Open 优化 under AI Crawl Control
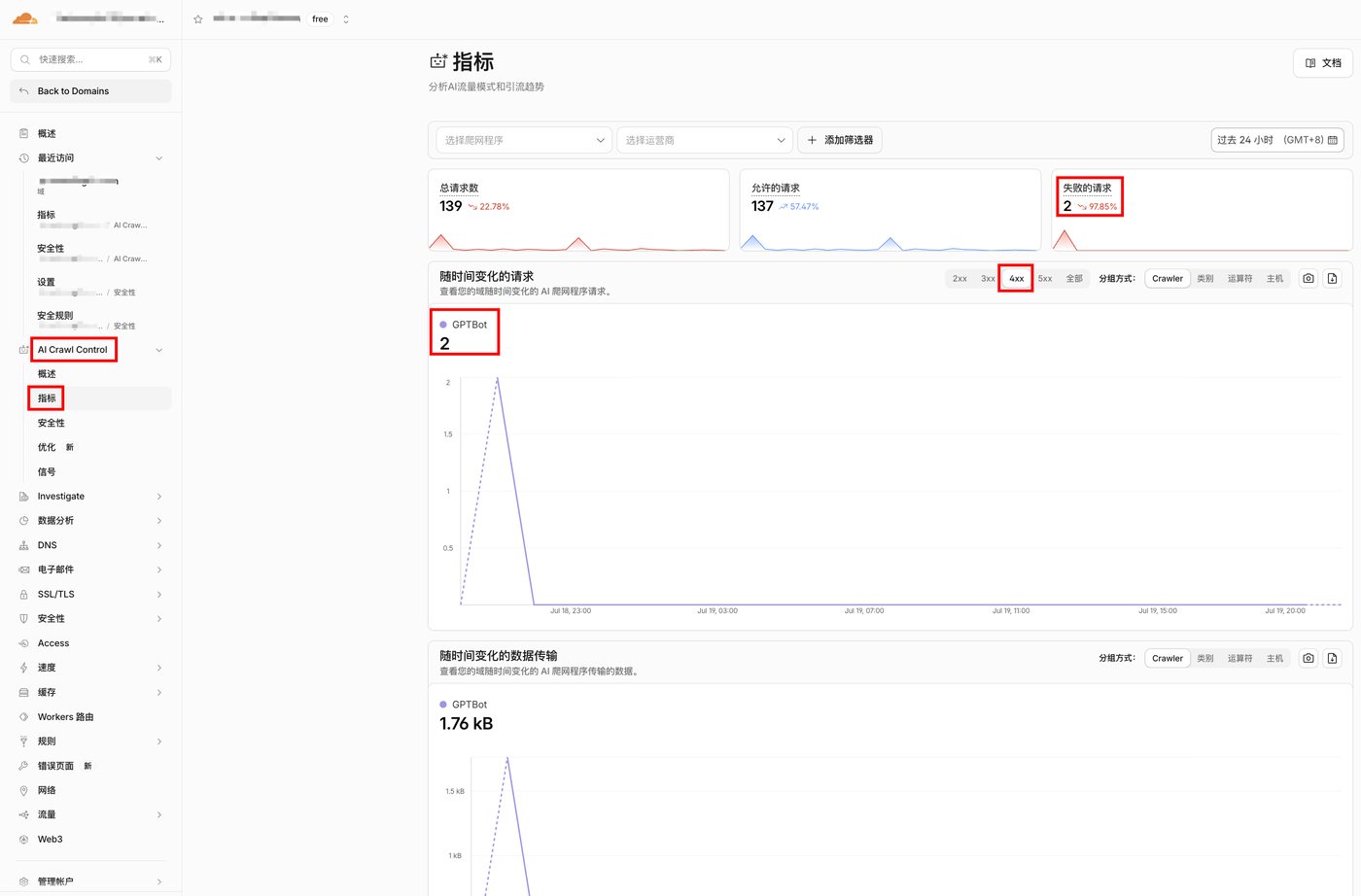The height and width of the screenshot is (896, 1361). click(47, 448)
